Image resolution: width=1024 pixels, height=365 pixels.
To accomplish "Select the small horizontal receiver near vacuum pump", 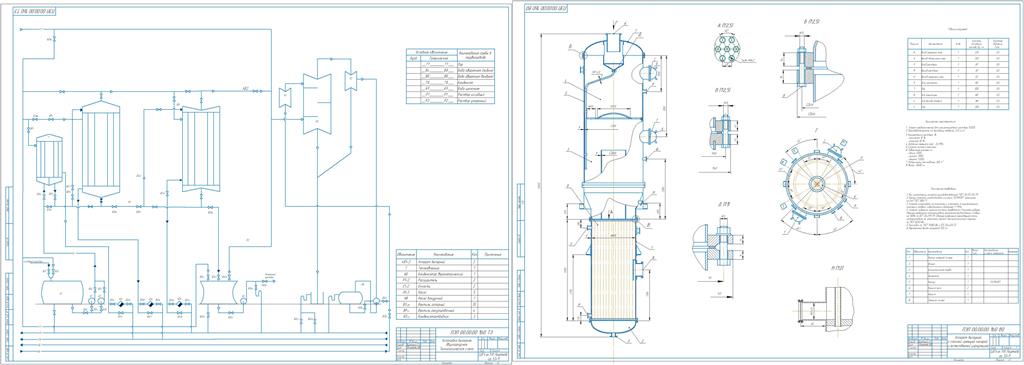I will click(x=345, y=298).
